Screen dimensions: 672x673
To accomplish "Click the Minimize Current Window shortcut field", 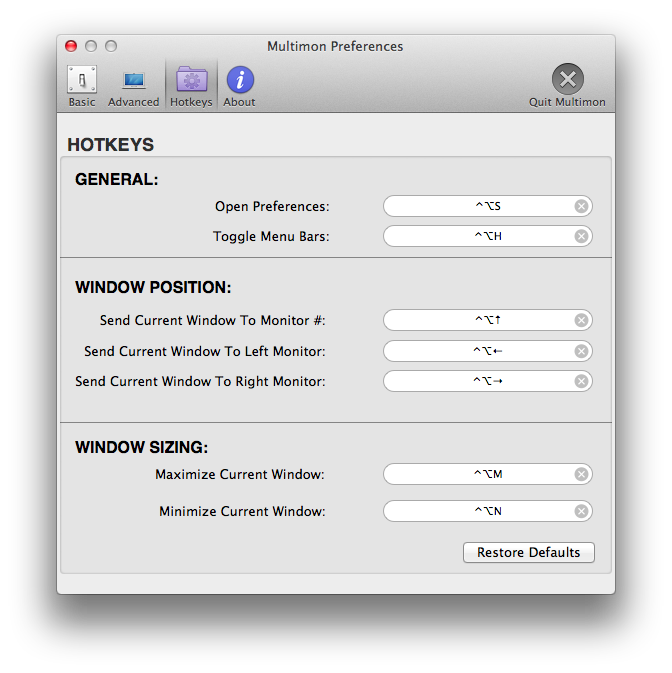I will (487, 511).
